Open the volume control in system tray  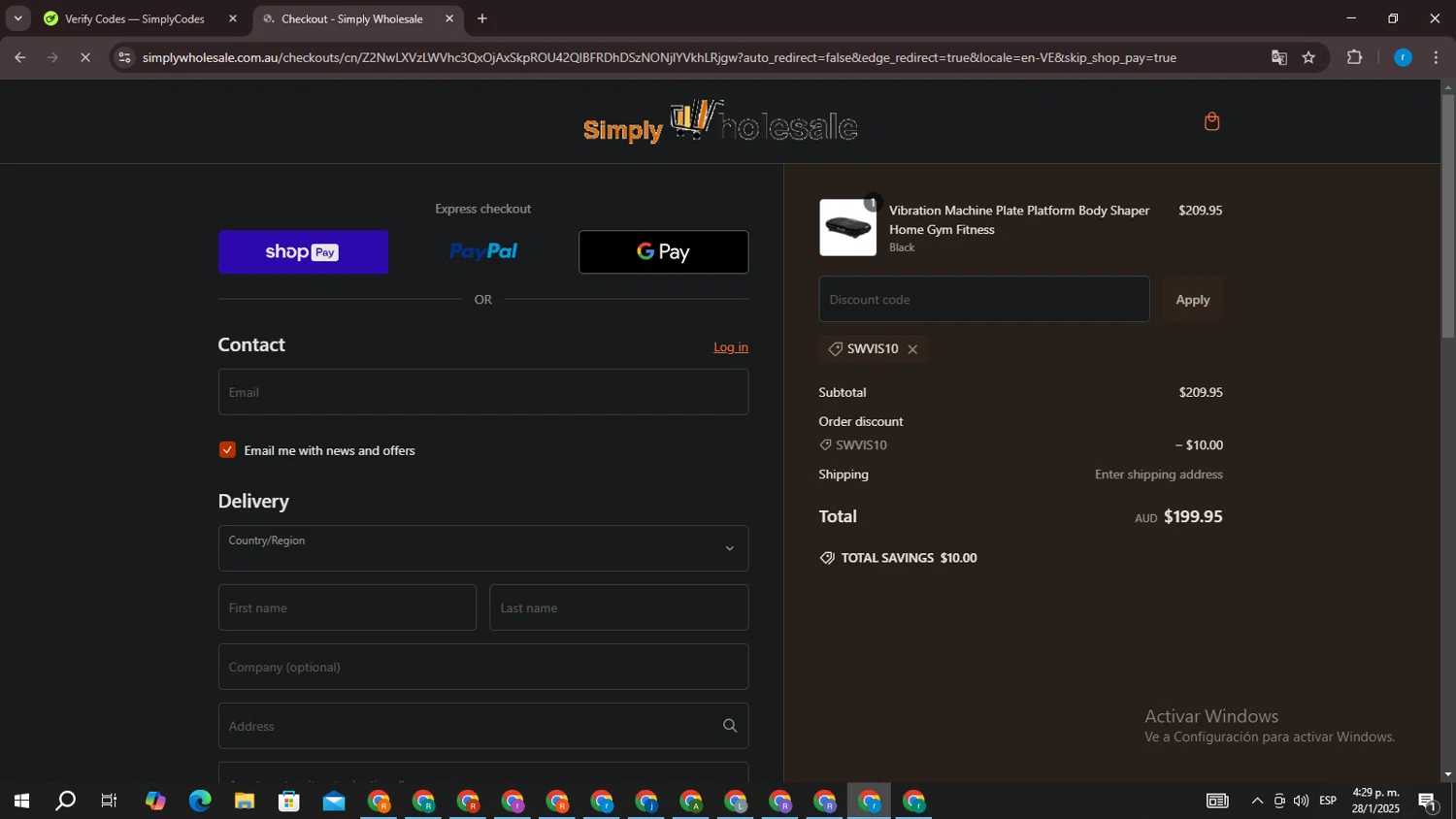point(1301,802)
